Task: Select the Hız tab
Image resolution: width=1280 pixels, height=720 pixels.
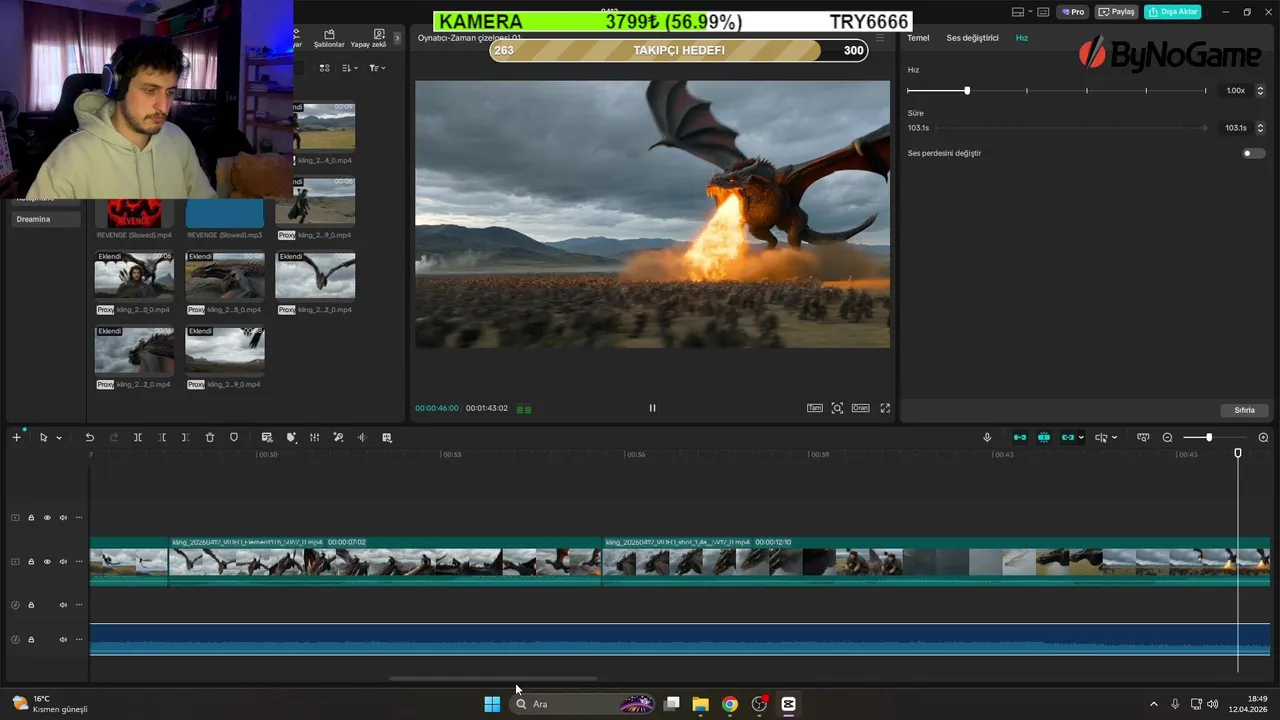Action: tap(1022, 38)
